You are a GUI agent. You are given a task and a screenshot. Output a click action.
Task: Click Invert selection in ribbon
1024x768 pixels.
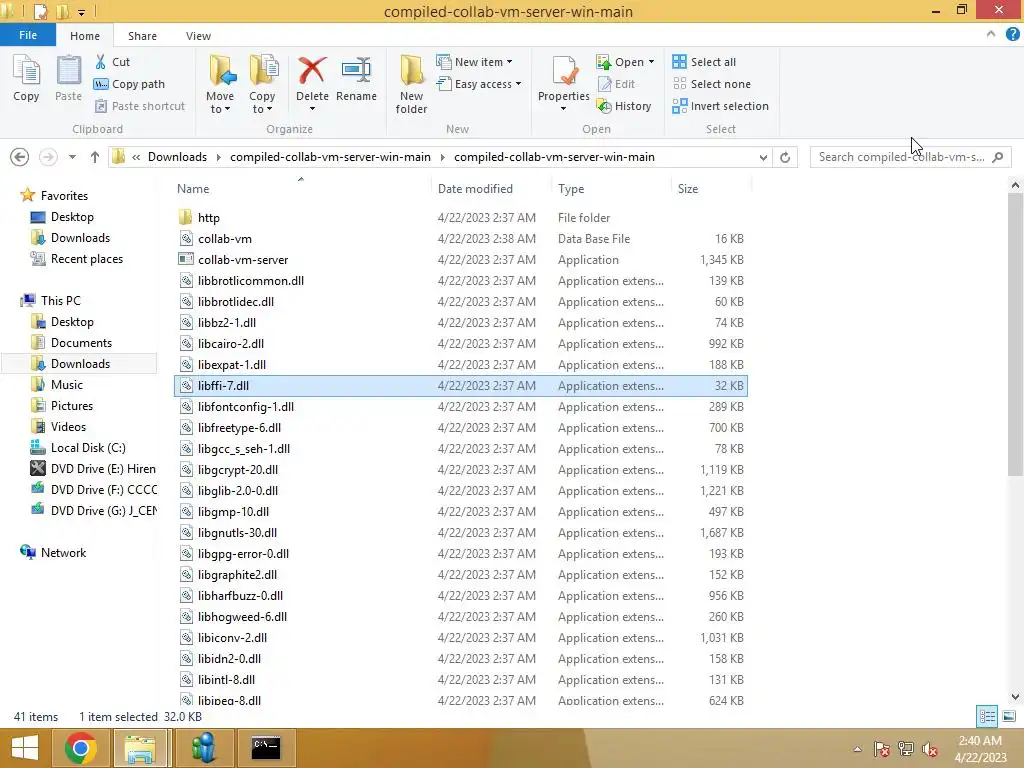pyautogui.click(x=721, y=106)
